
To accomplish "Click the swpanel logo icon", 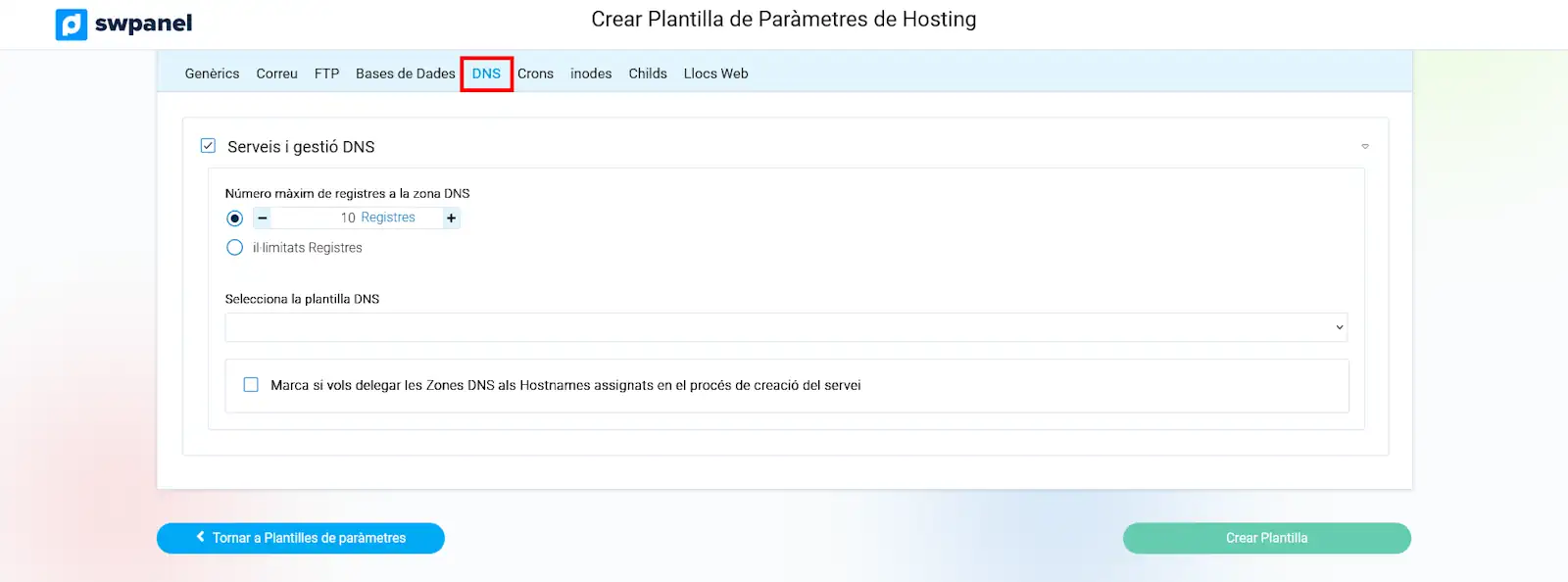I will coord(72,24).
